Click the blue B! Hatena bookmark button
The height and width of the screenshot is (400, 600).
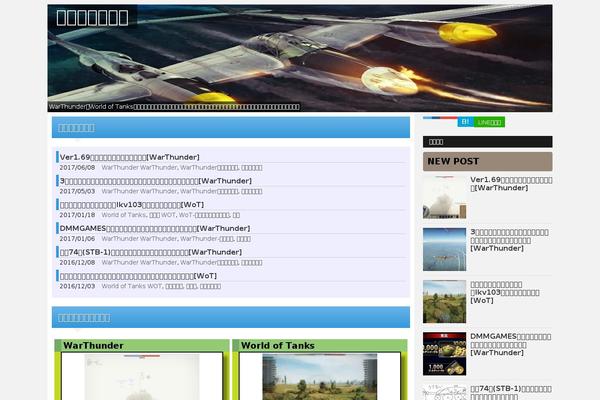465,122
